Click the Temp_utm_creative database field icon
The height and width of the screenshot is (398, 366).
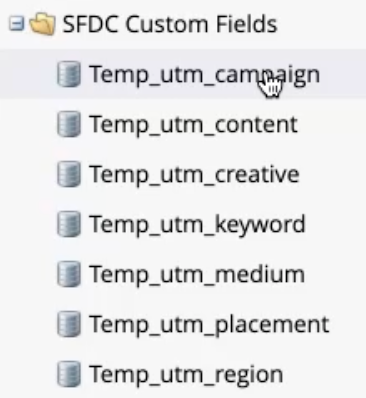[x=69, y=174]
